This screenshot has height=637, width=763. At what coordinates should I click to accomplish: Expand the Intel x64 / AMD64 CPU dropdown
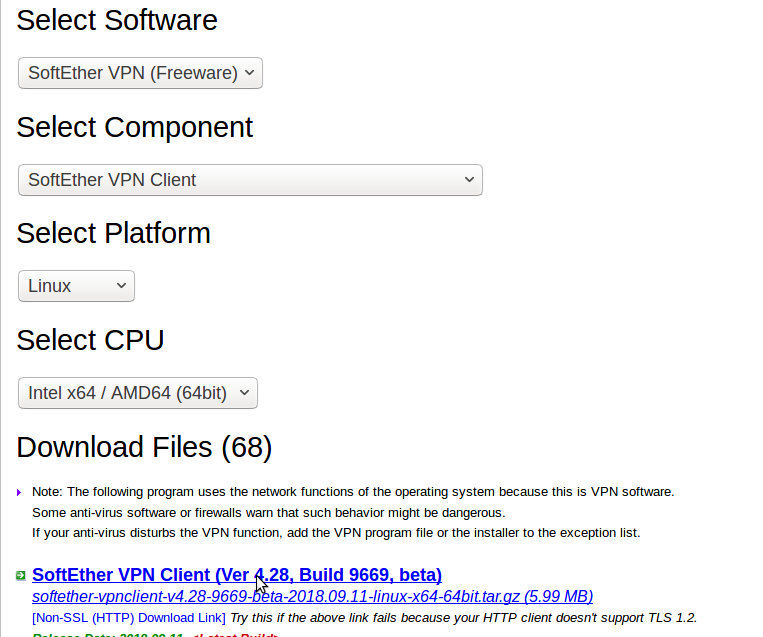(x=138, y=393)
